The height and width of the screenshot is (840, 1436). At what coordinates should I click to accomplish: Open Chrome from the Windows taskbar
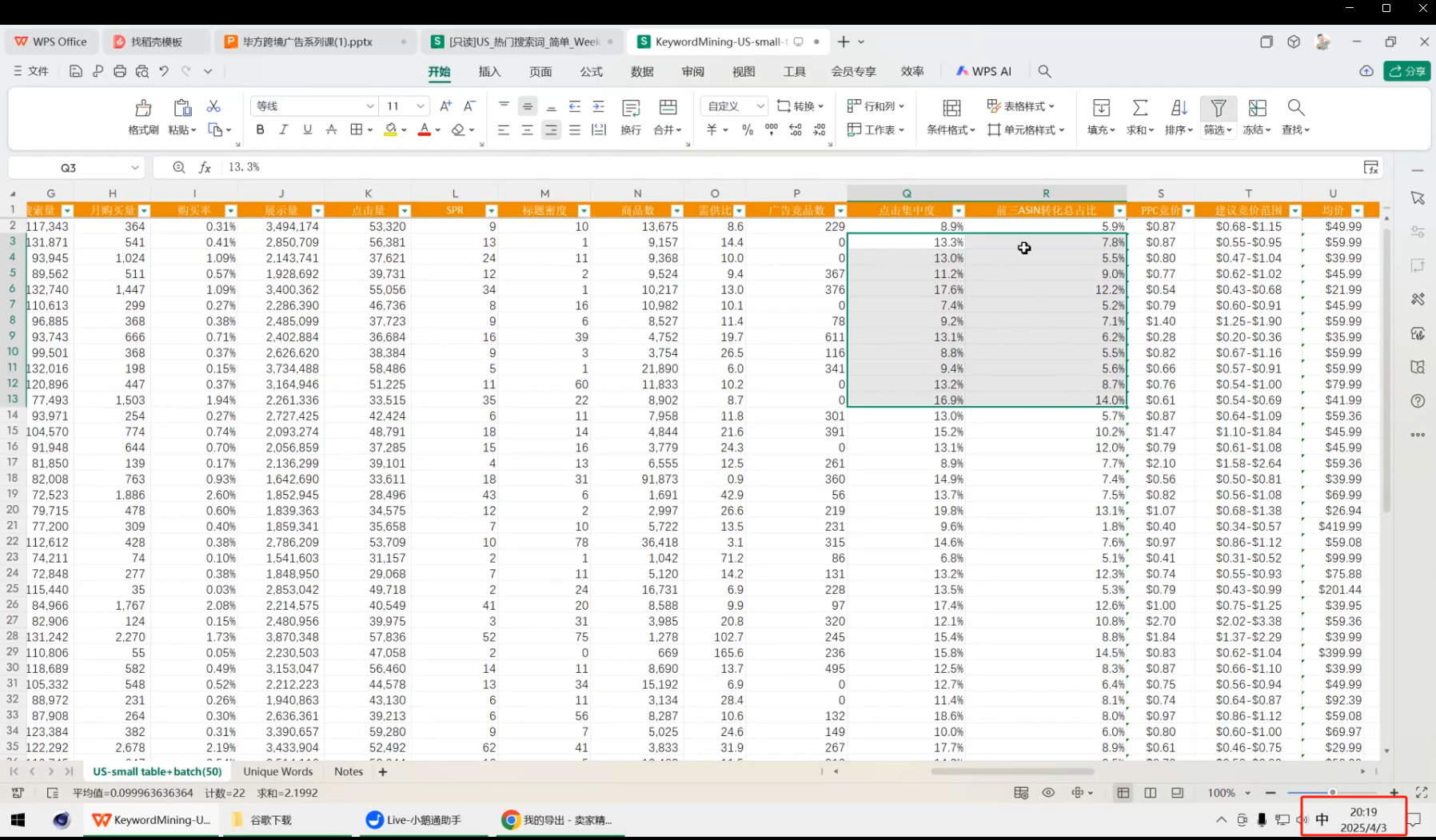pos(510,820)
